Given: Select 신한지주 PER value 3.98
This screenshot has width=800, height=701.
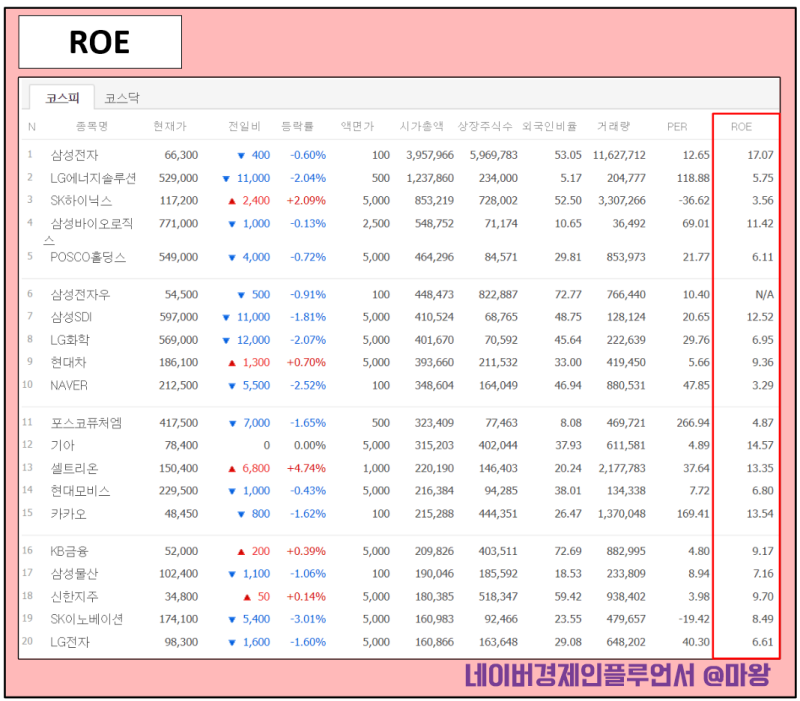Looking at the screenshot, I should [x=698, y=596].
